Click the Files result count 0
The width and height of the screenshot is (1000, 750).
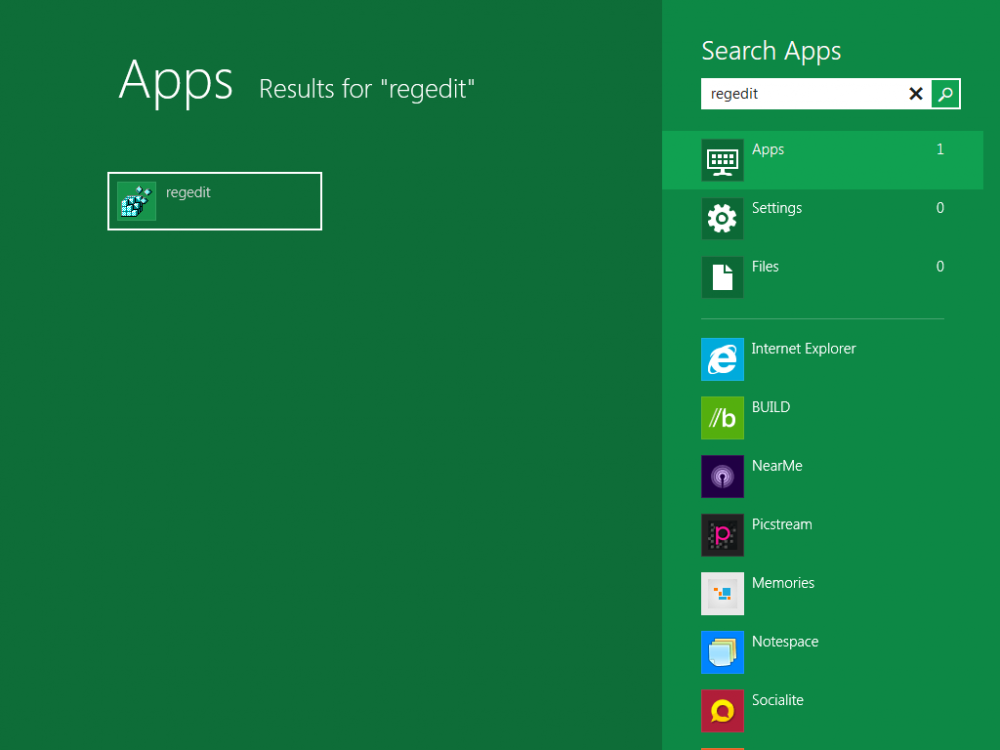[x=940, y=267]
